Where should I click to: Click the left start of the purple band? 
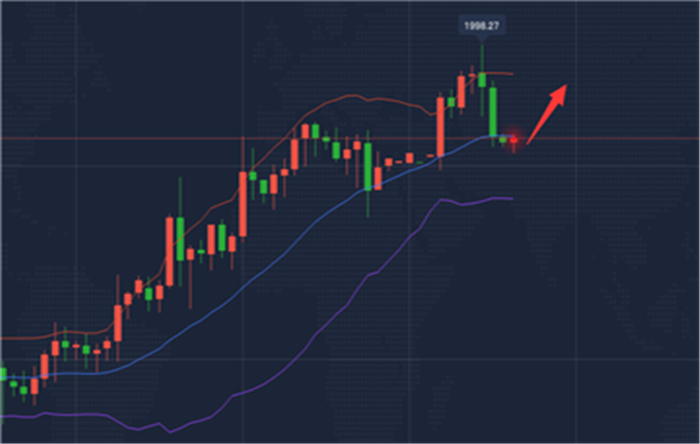3,413
